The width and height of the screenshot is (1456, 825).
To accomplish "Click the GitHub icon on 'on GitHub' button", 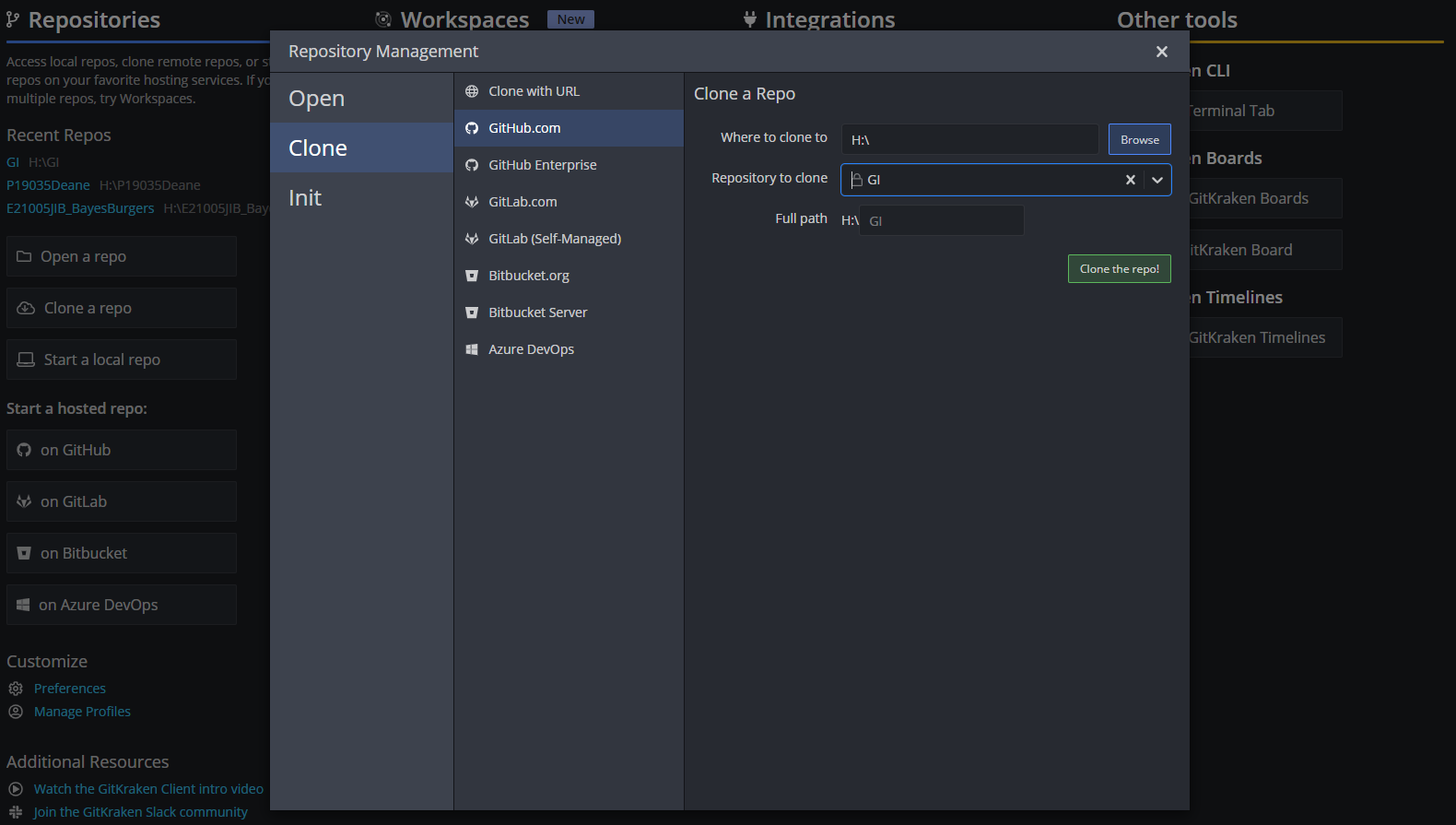I will 24,450.
